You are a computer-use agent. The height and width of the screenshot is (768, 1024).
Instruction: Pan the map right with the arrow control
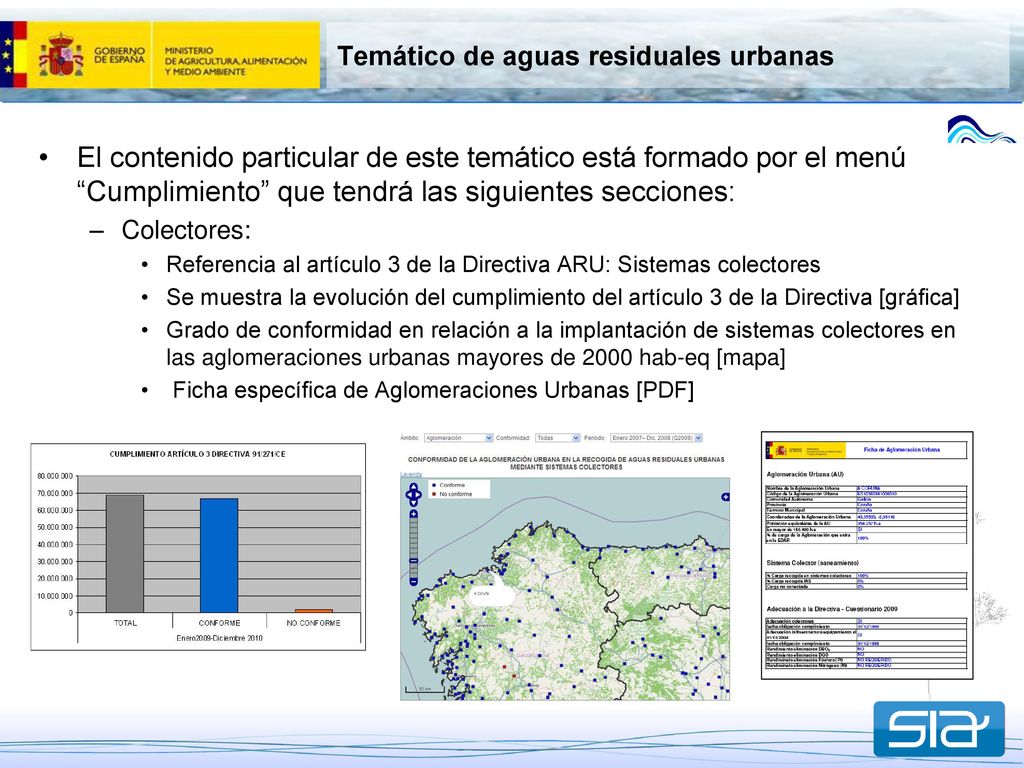tap(419, 495)
